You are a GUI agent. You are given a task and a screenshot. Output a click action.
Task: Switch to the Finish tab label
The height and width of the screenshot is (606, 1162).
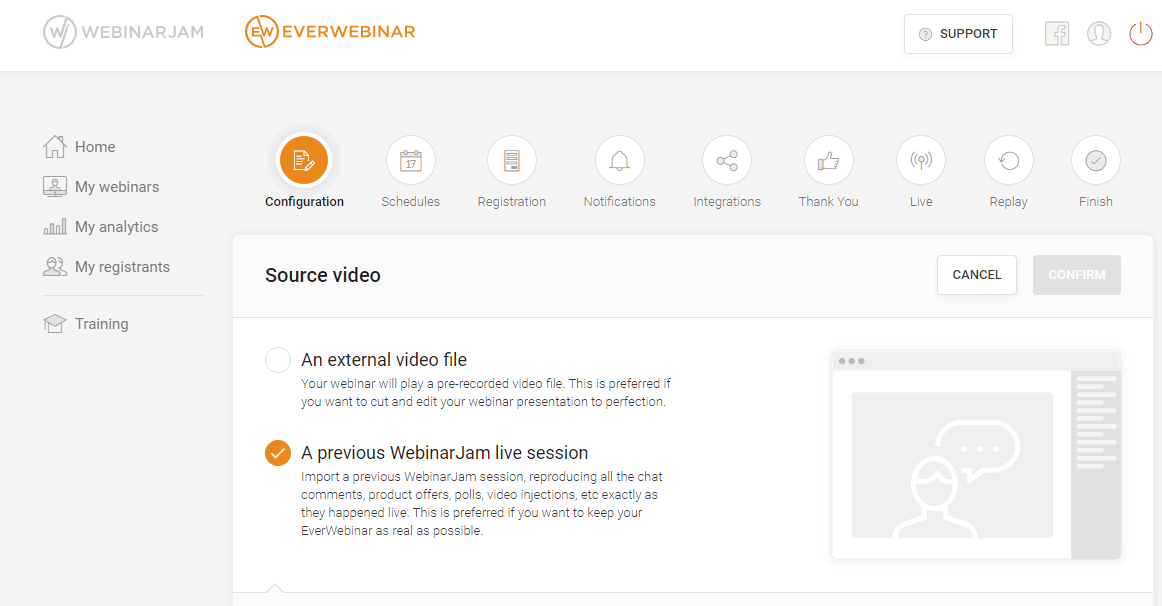[1096, 202]
